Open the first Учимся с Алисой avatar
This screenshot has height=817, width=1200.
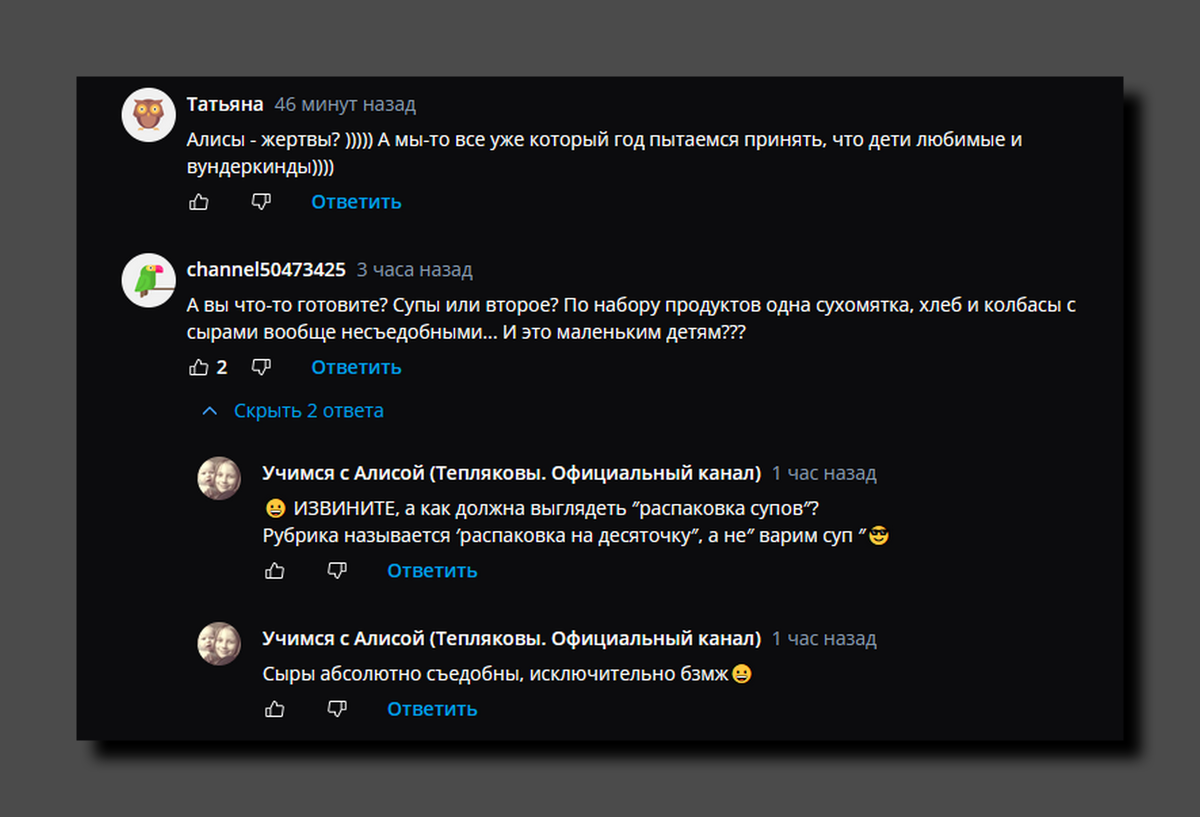click(x=218, y=478)
